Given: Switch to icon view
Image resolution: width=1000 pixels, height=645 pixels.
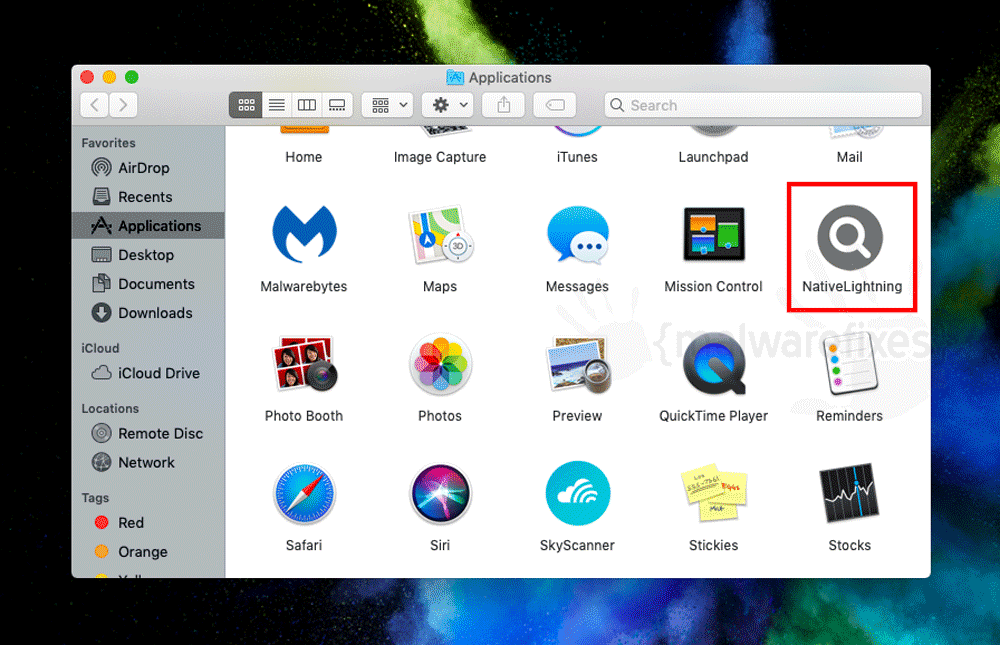Looking at the screenshot, I should [x=246, y=105].
